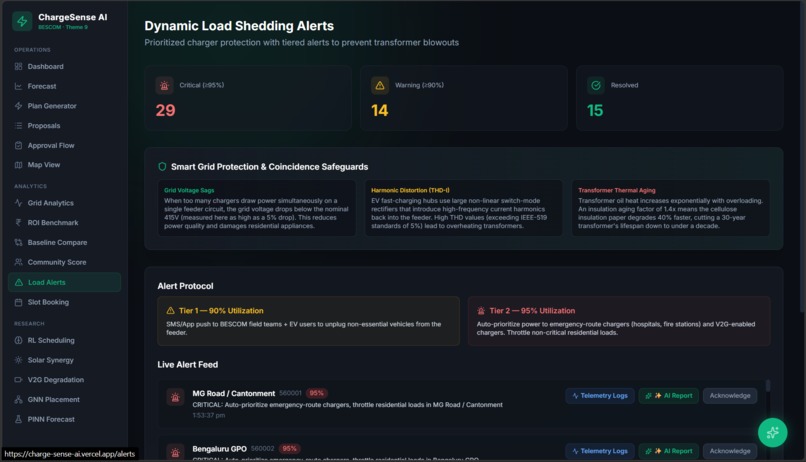Open Telemetry Logs for Bengaluru GPO
This screenshot has width=806, height=462.
(x=600, y=451)
